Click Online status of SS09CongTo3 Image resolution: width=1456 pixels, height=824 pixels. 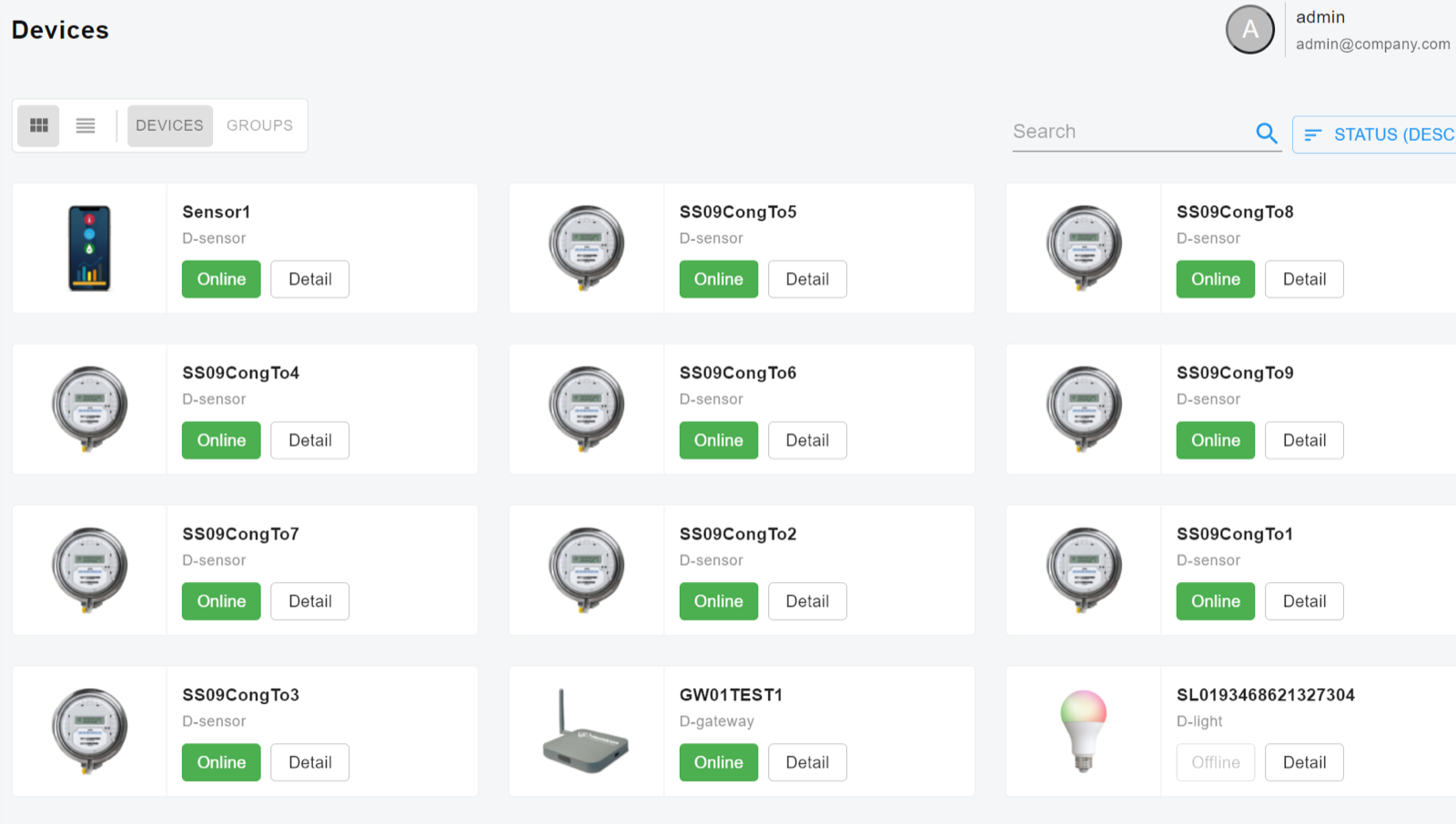221,762
